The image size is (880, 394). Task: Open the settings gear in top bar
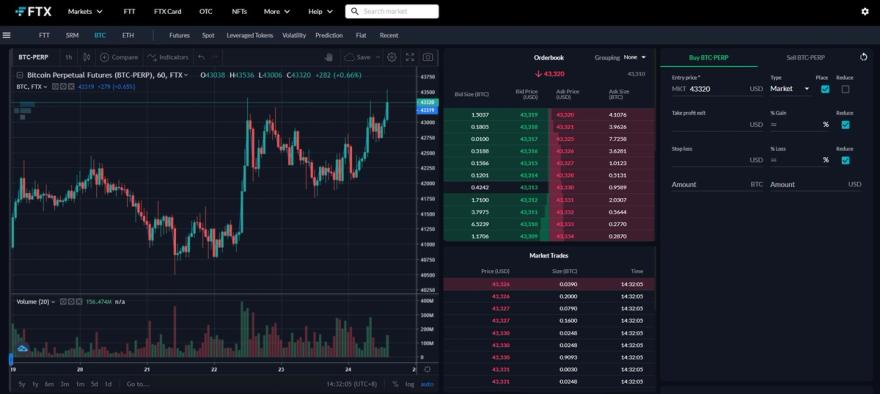coord(864,11)
